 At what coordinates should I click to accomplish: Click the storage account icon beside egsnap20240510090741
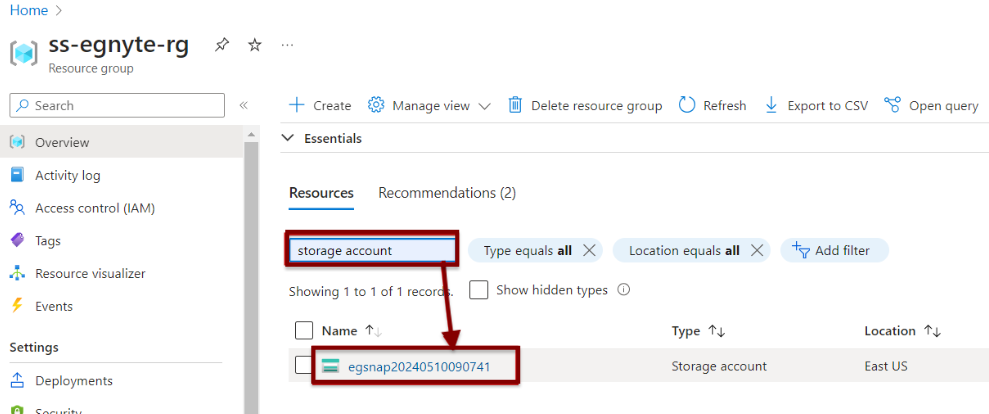click(x=331, y=366)
